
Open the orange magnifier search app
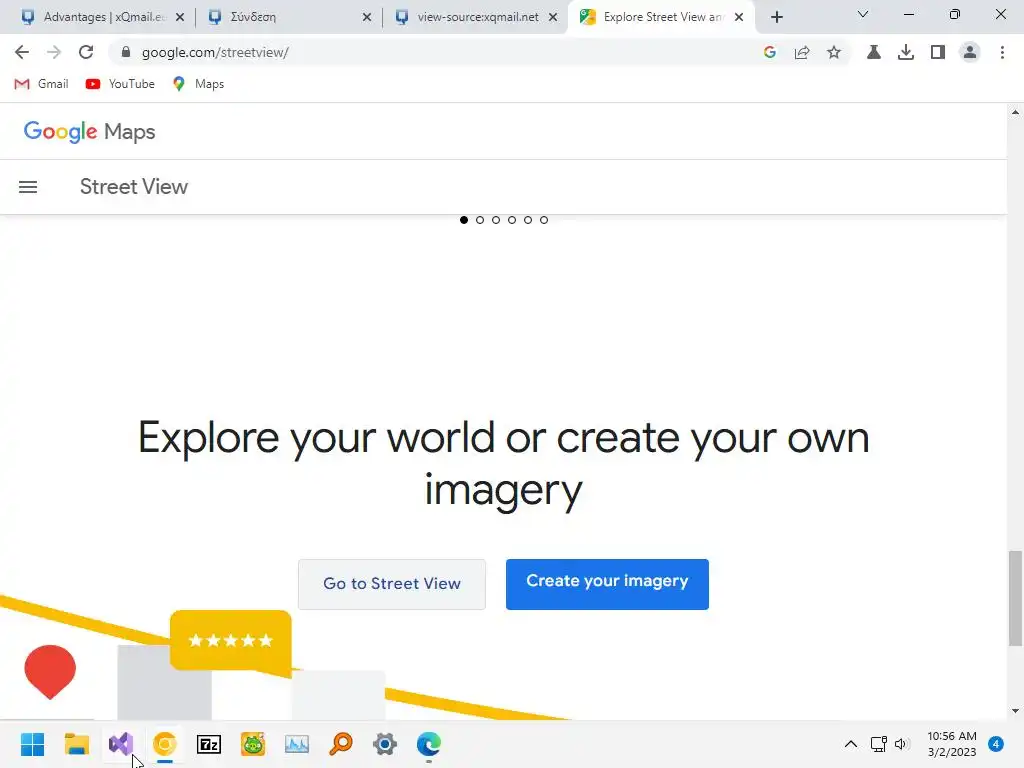pos(341,744)
